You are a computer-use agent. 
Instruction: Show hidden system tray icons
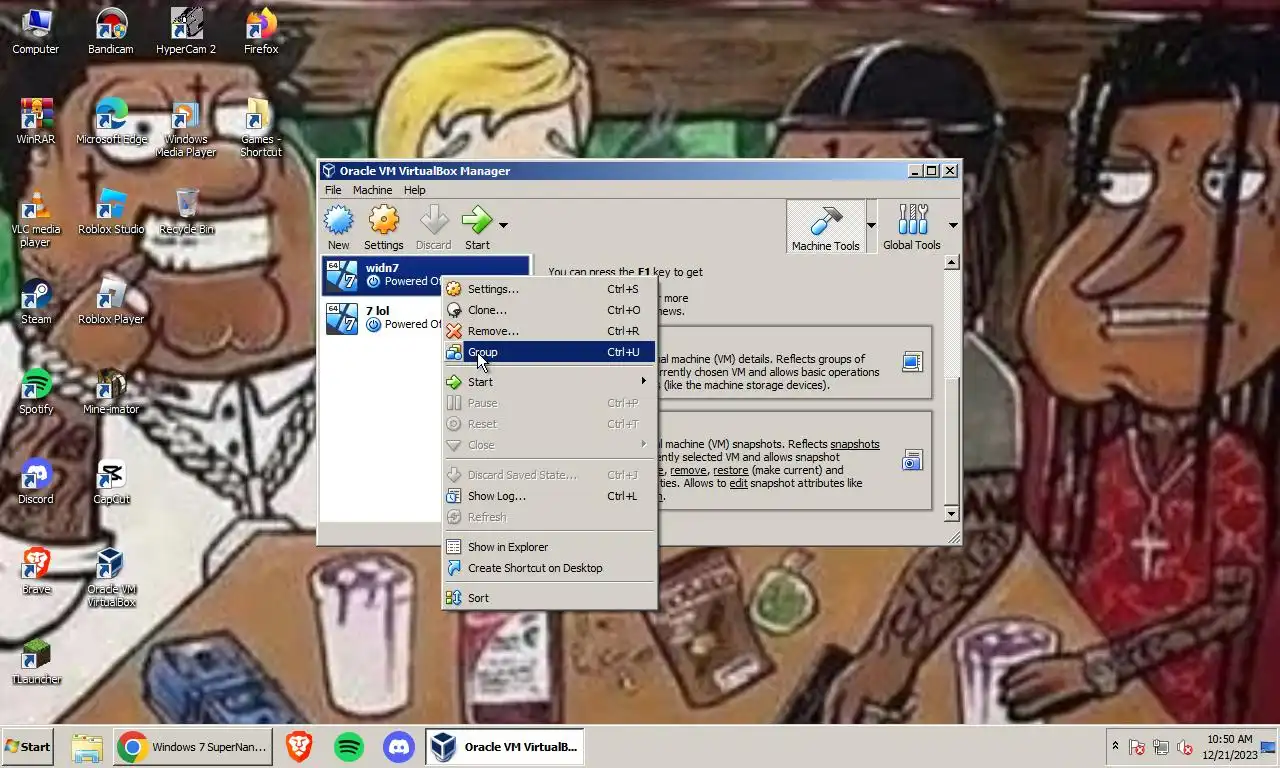pos(1115,747)
